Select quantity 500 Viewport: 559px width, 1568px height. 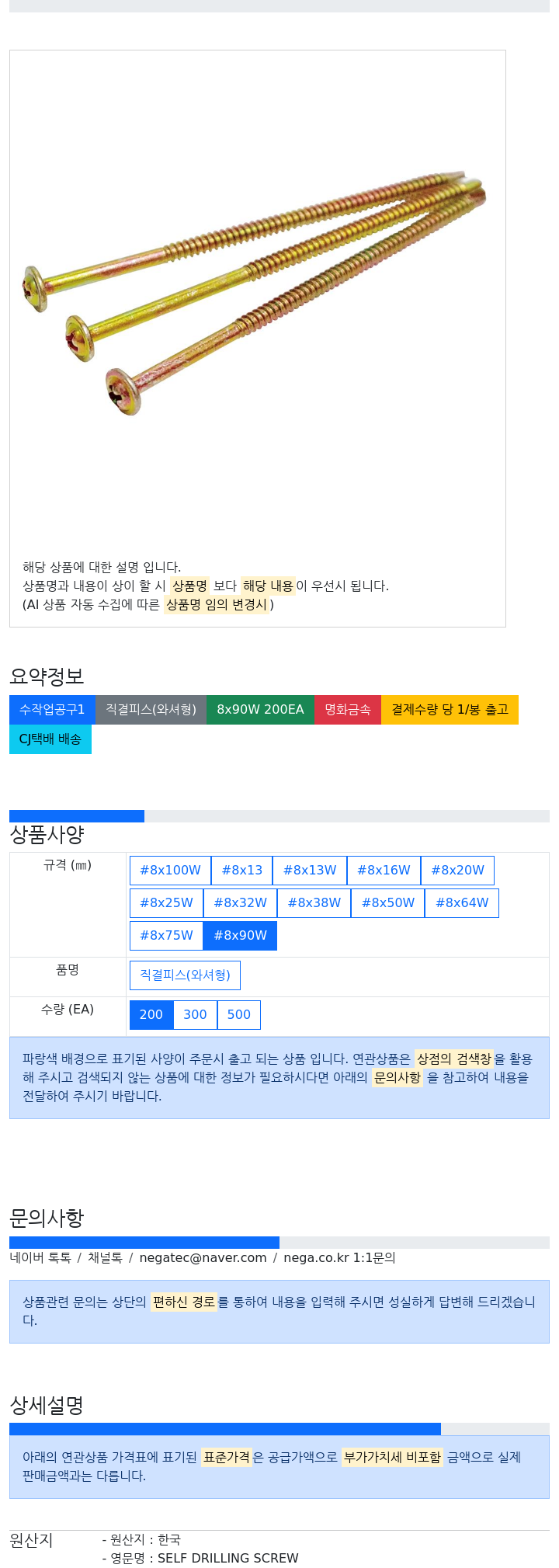[239, 1015]
